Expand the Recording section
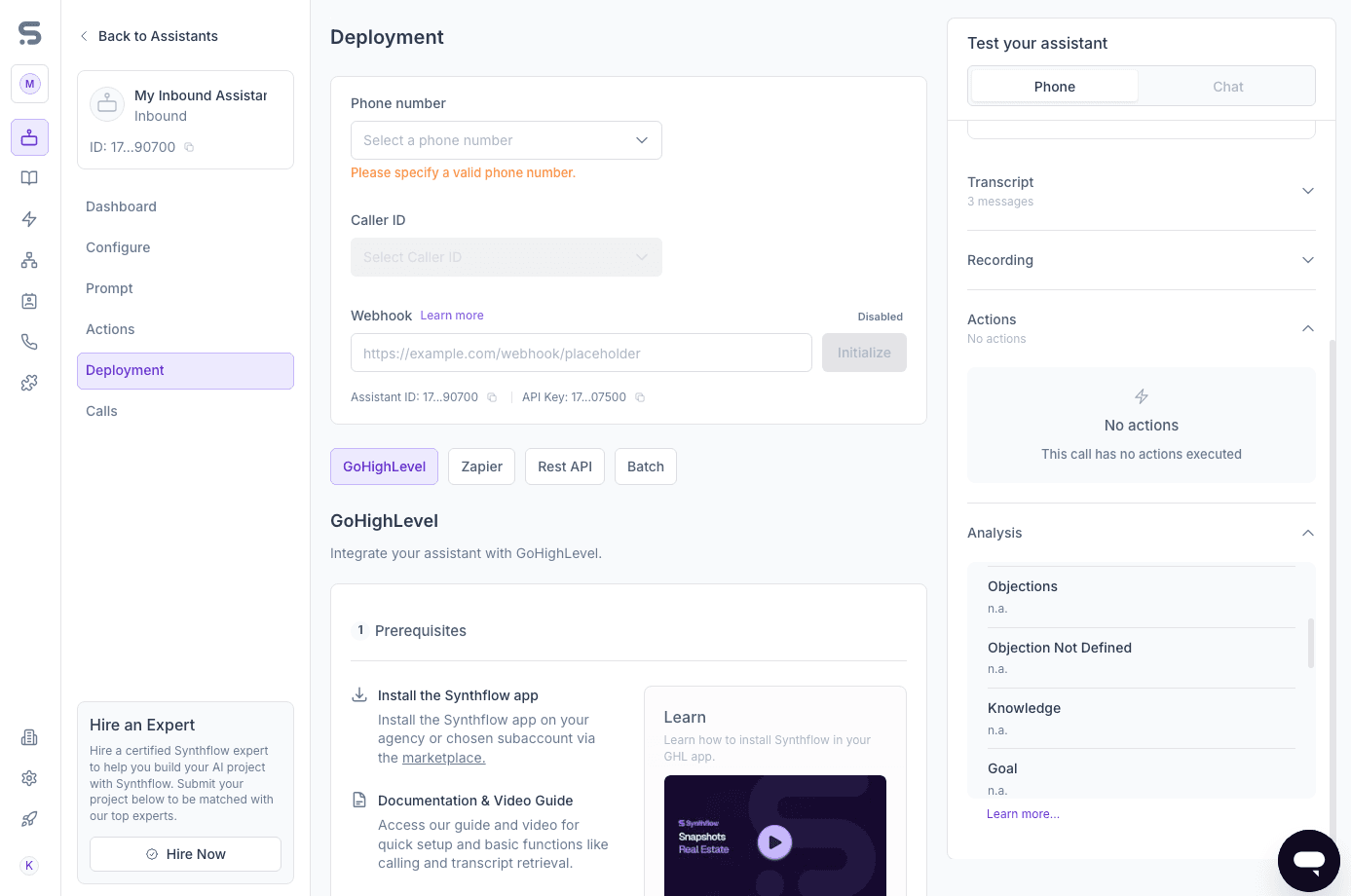This screenshot has height=896, width=1351. coord(1307,260)
